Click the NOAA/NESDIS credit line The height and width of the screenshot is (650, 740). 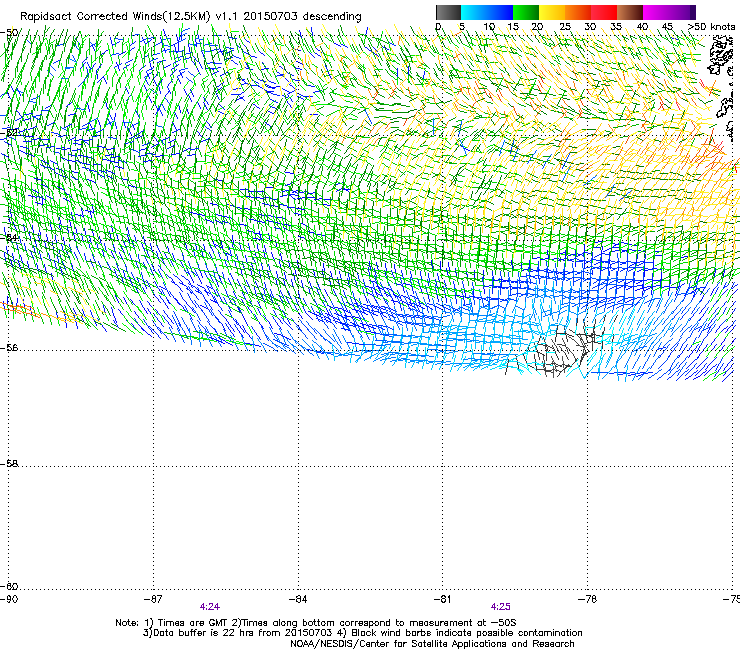[432, 644]
